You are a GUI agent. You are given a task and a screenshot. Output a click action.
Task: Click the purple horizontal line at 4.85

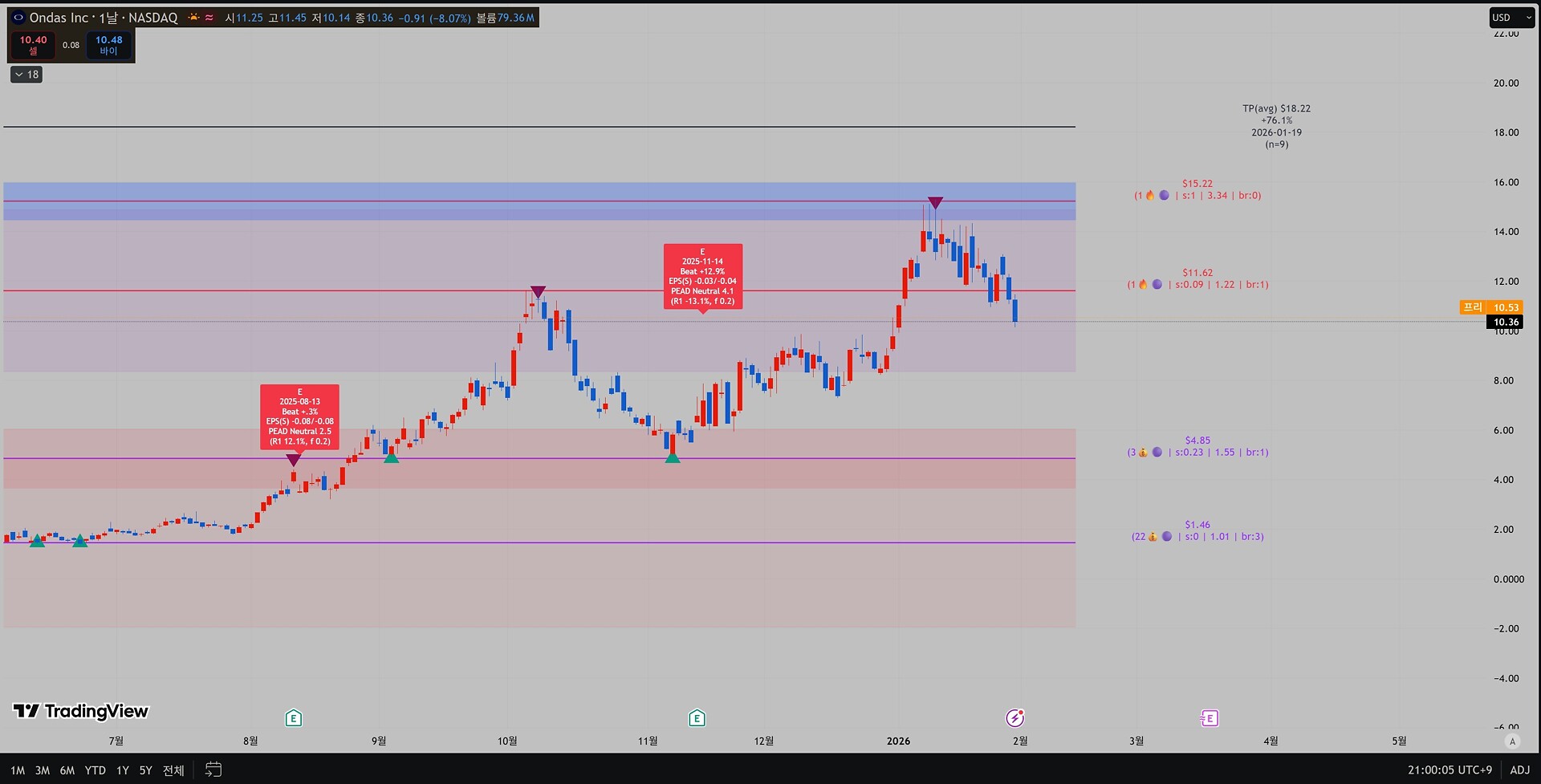[x=539, y=458]
